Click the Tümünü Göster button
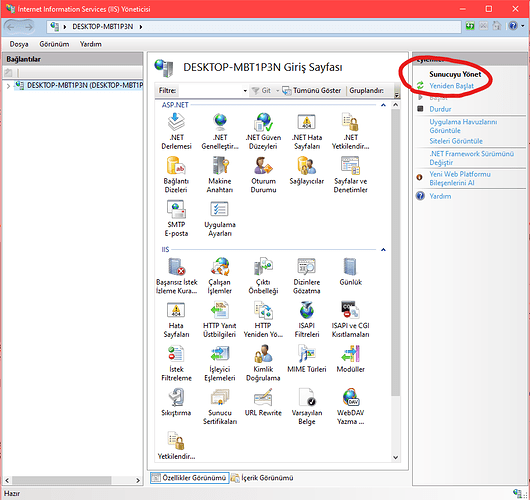The image size is (530, 500). tap(312, 91)
